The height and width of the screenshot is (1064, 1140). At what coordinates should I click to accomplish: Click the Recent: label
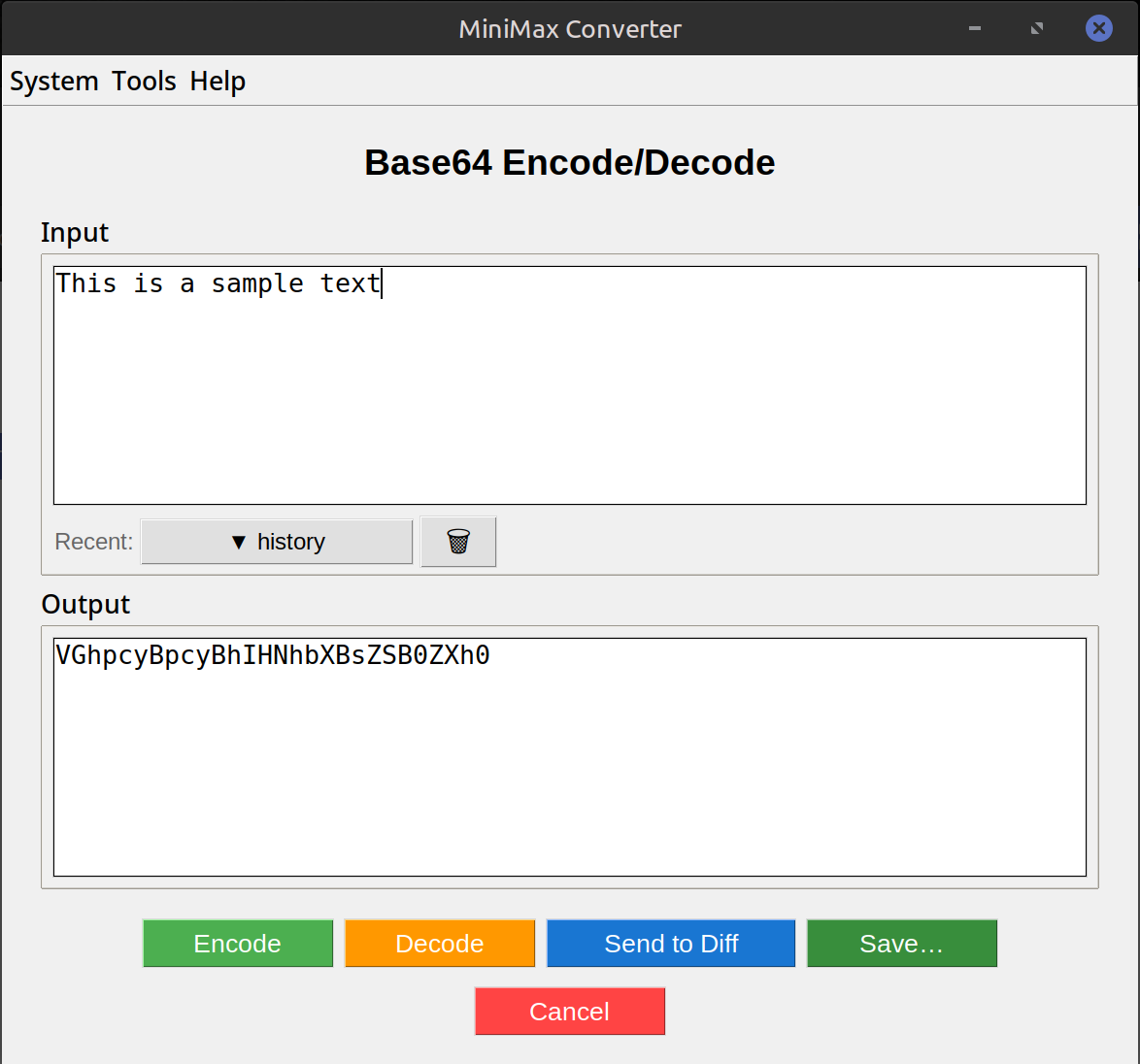[x=94, y=542]
